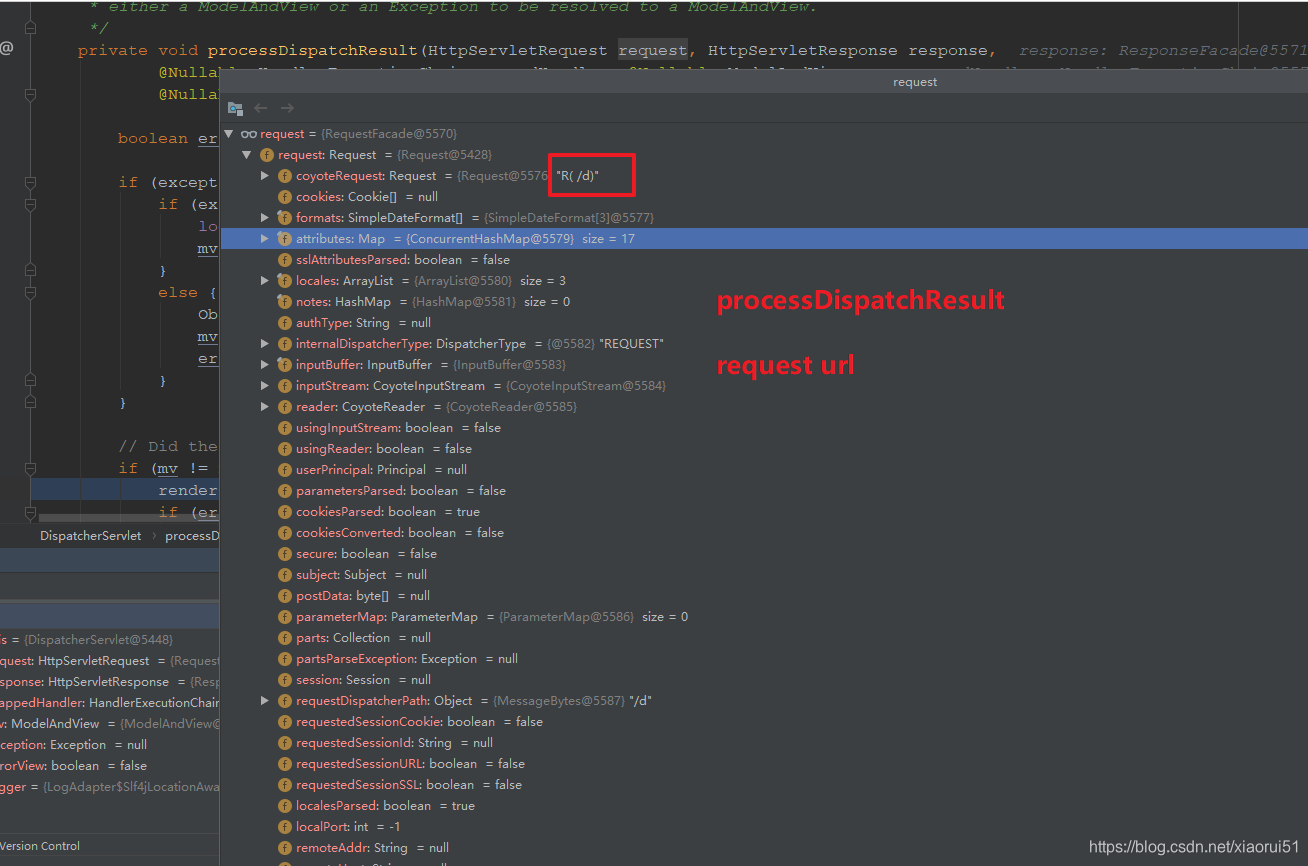Expand the inputBuffer node

click(x=265, y=365)
